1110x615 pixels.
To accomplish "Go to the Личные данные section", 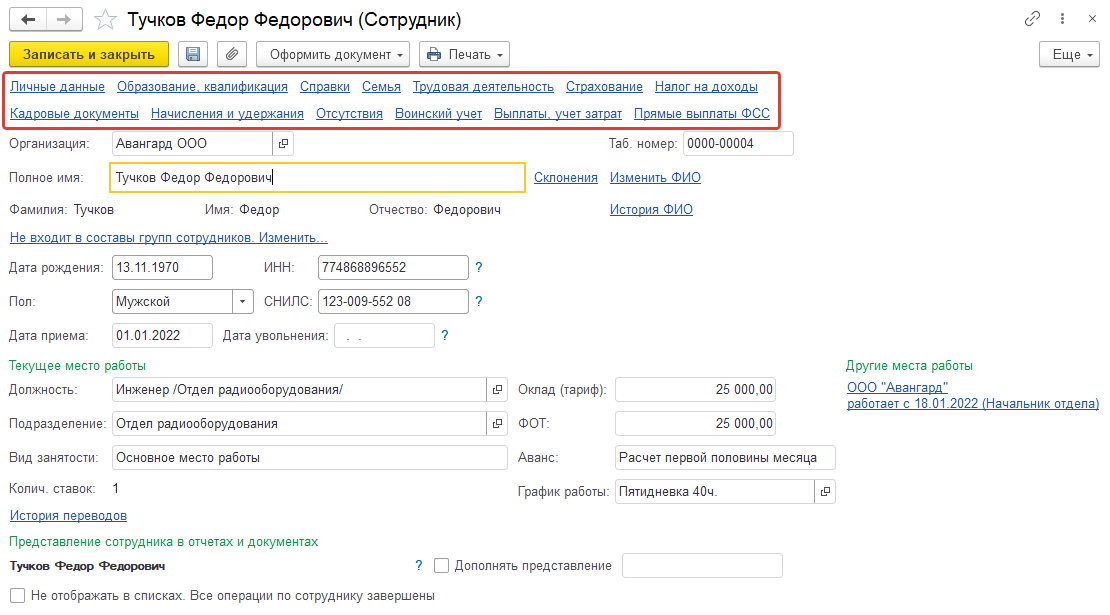I will 57,87.
